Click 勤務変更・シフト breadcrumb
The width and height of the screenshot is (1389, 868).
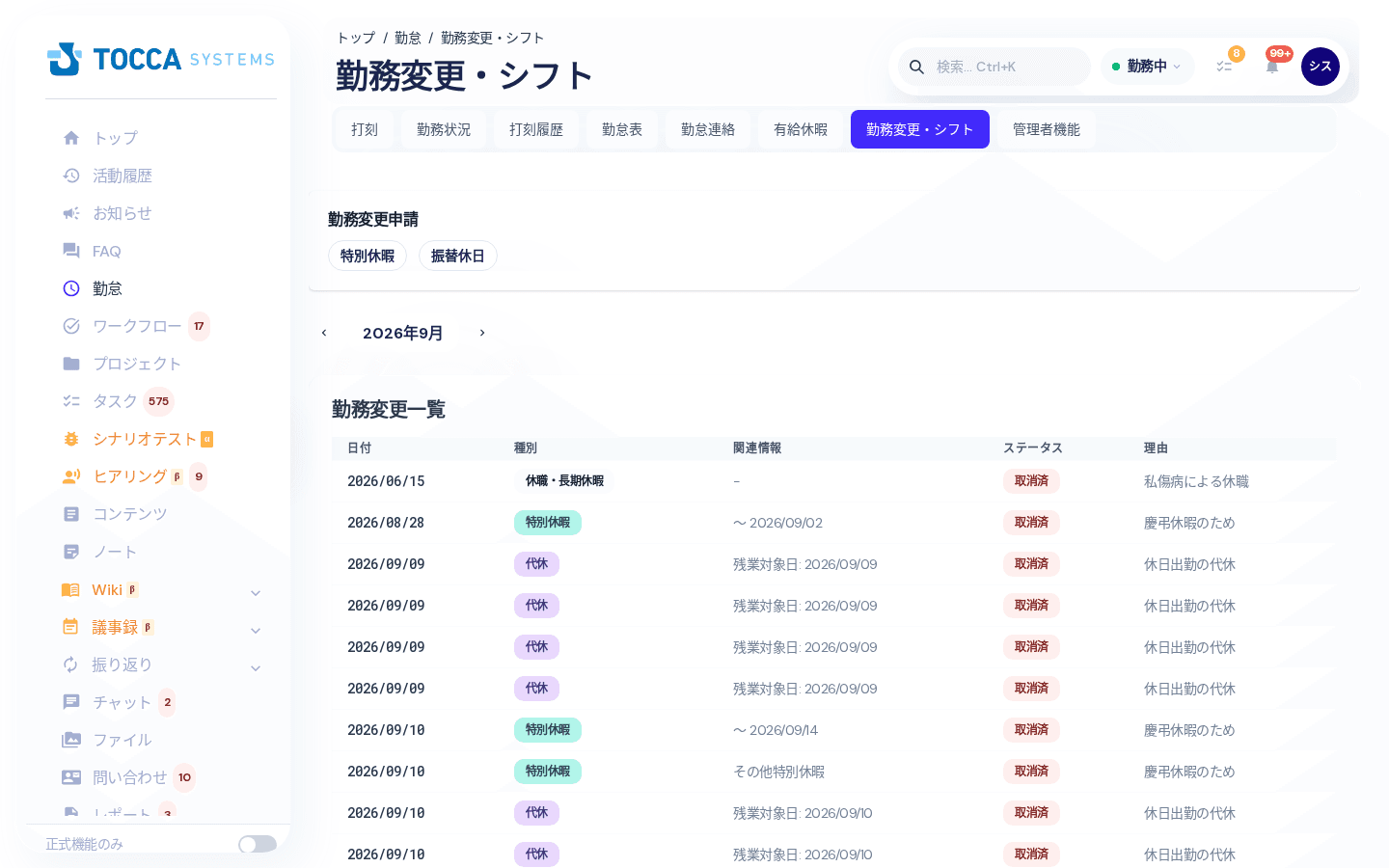[493, 38]
